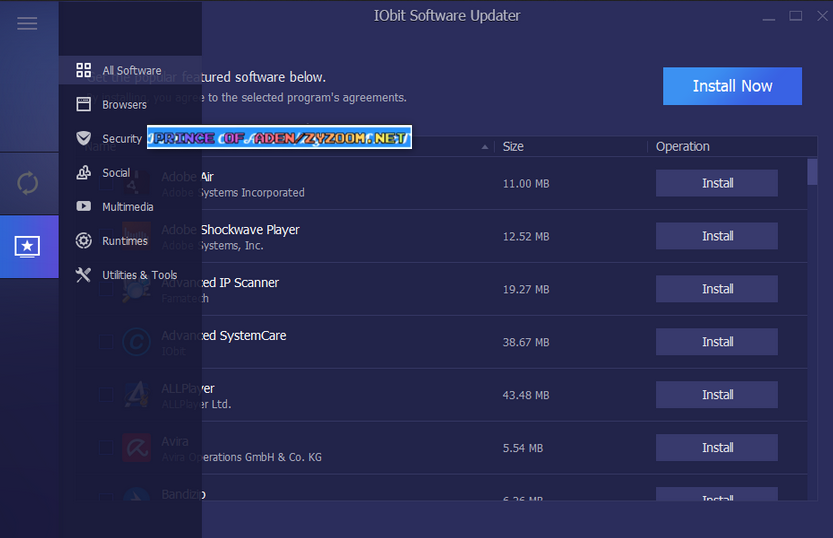Click the Size column header
The image size is (833, 538).
513,147
